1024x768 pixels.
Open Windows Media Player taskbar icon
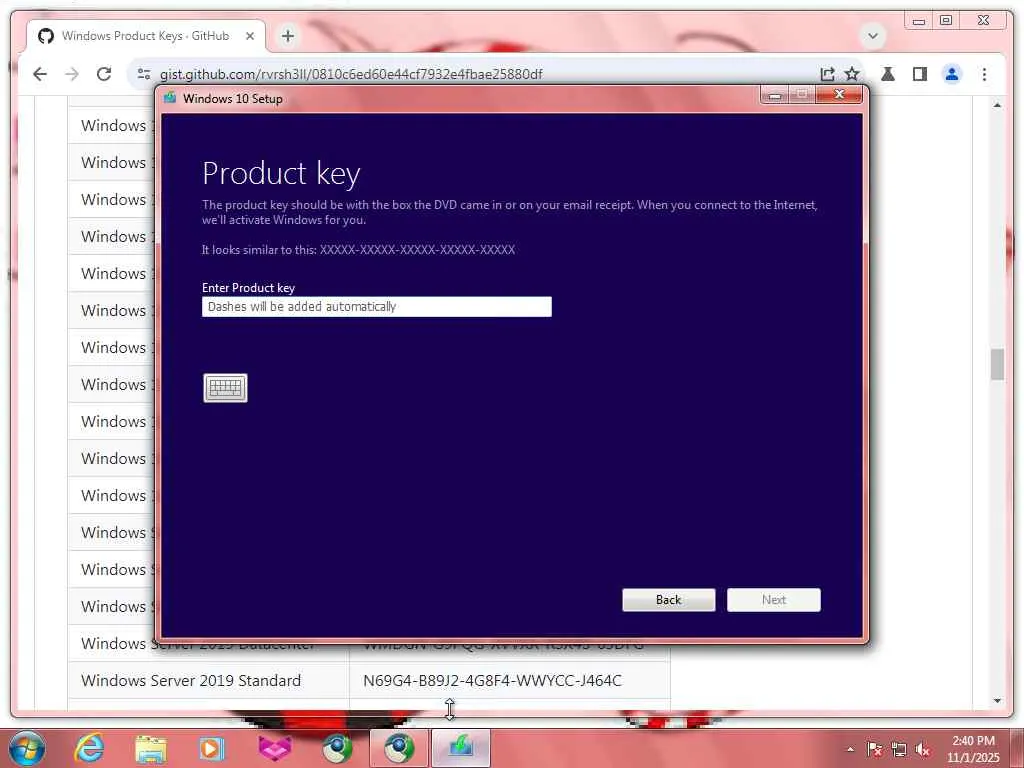(212, 748)
